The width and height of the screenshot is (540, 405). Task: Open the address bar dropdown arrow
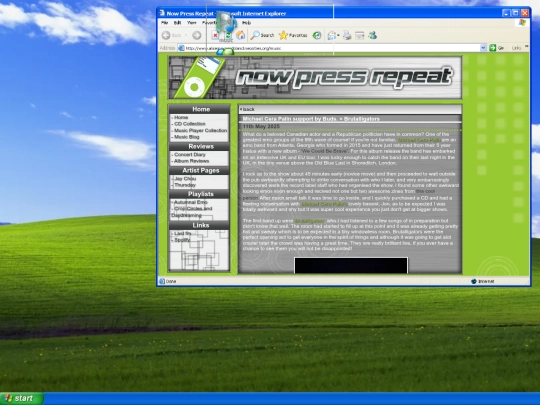(x=483, y=48)
